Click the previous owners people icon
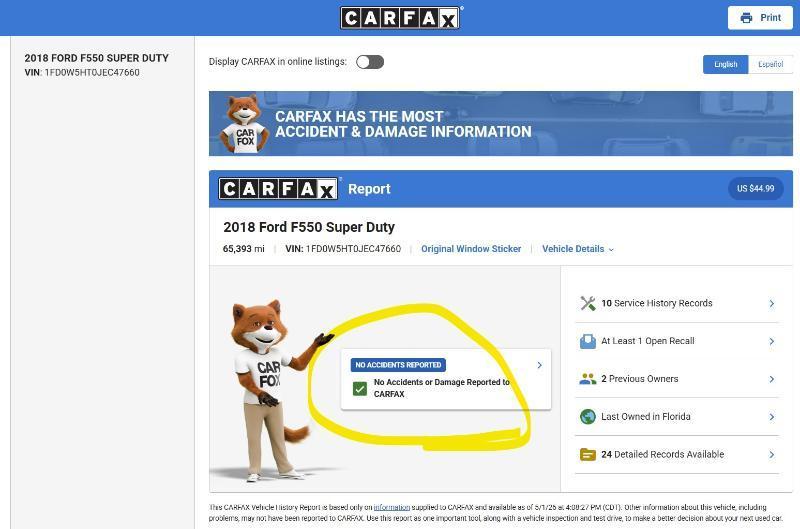The image size is (800, 529). pos(588,379)
